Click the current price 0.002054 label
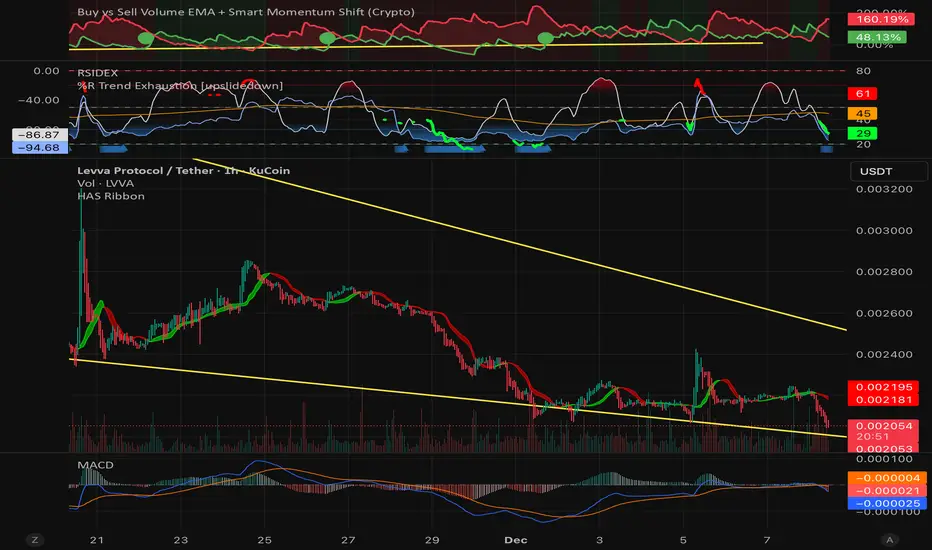This screenshot has height=550, width=932. tap(884, 426)
